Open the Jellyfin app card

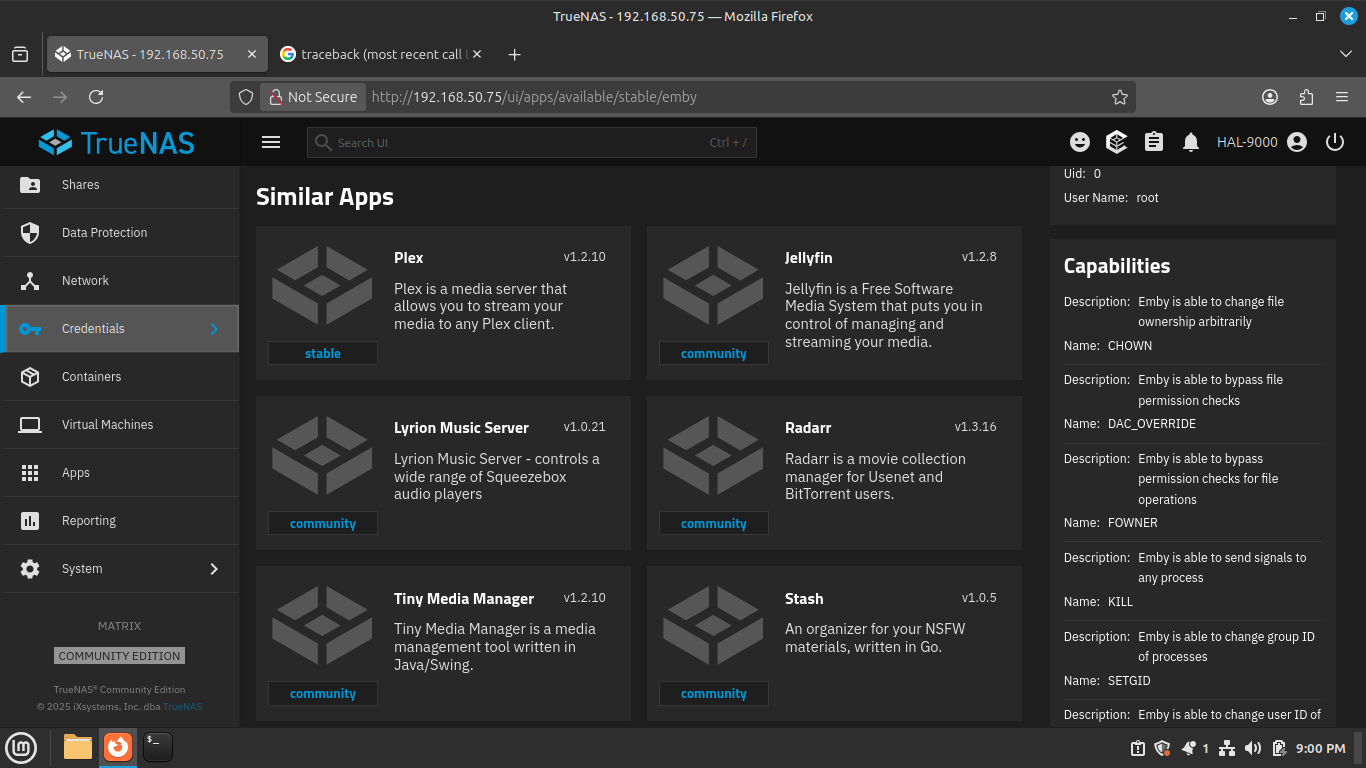834,303
